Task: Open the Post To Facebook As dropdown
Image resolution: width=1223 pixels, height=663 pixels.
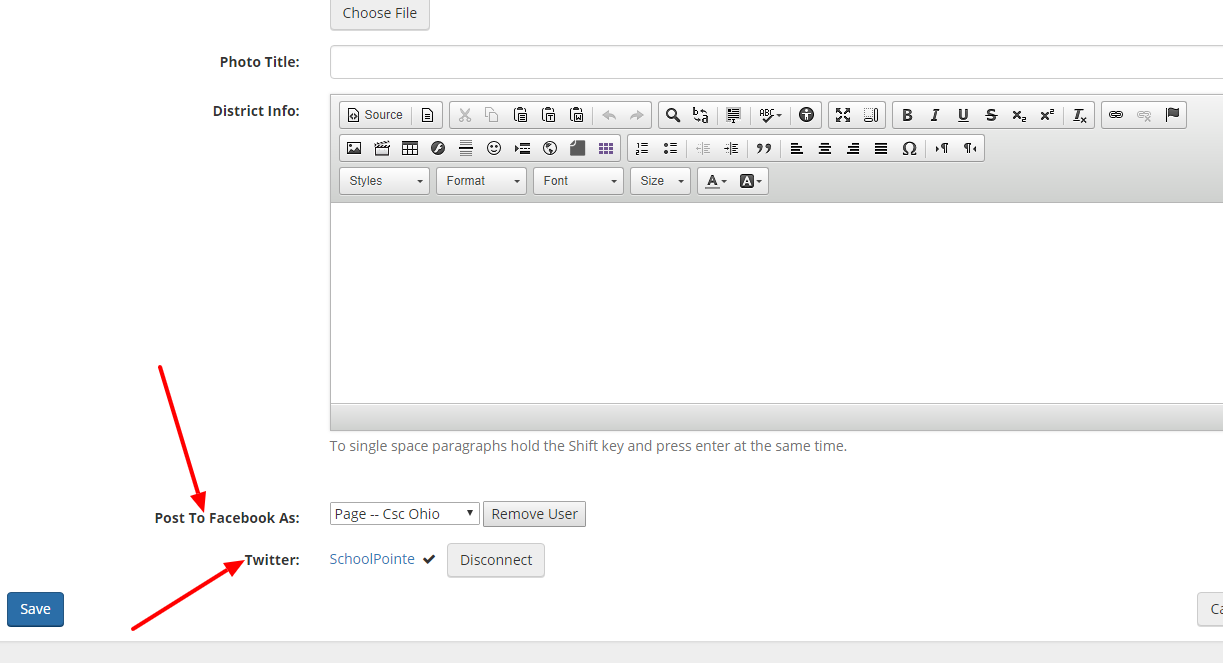Action: (405, 514)
